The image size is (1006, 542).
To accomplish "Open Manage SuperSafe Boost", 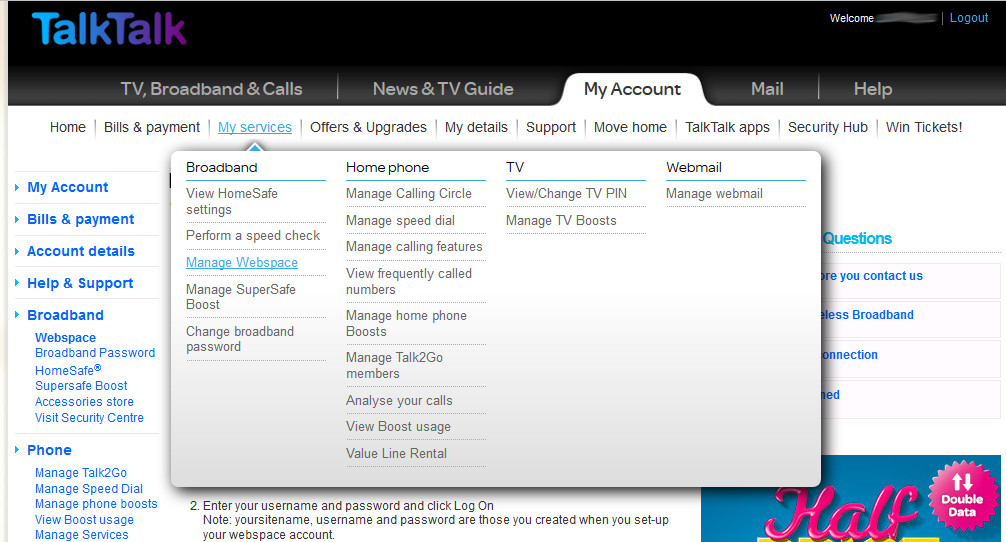I will coord(241,297).
